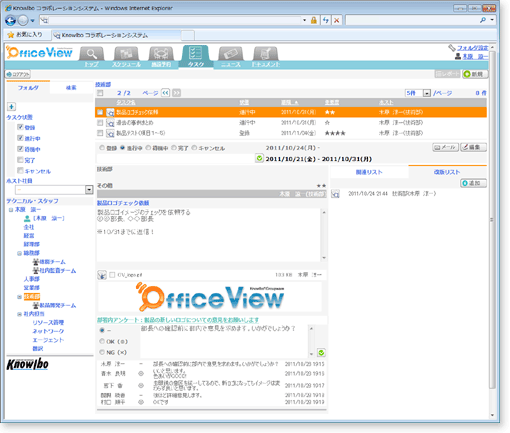Click the user icon beside [木原 涼一]
The image size is (510, 433).
pos(27,218)
